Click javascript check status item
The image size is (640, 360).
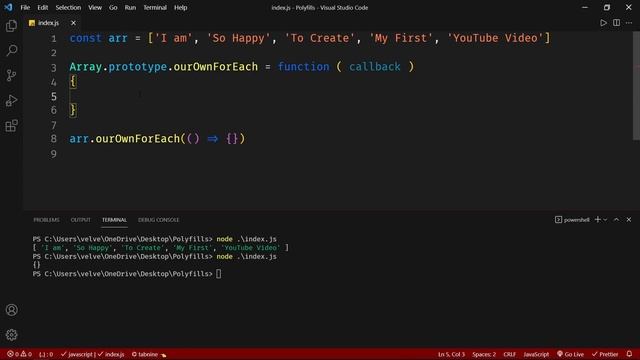point(77,354)
